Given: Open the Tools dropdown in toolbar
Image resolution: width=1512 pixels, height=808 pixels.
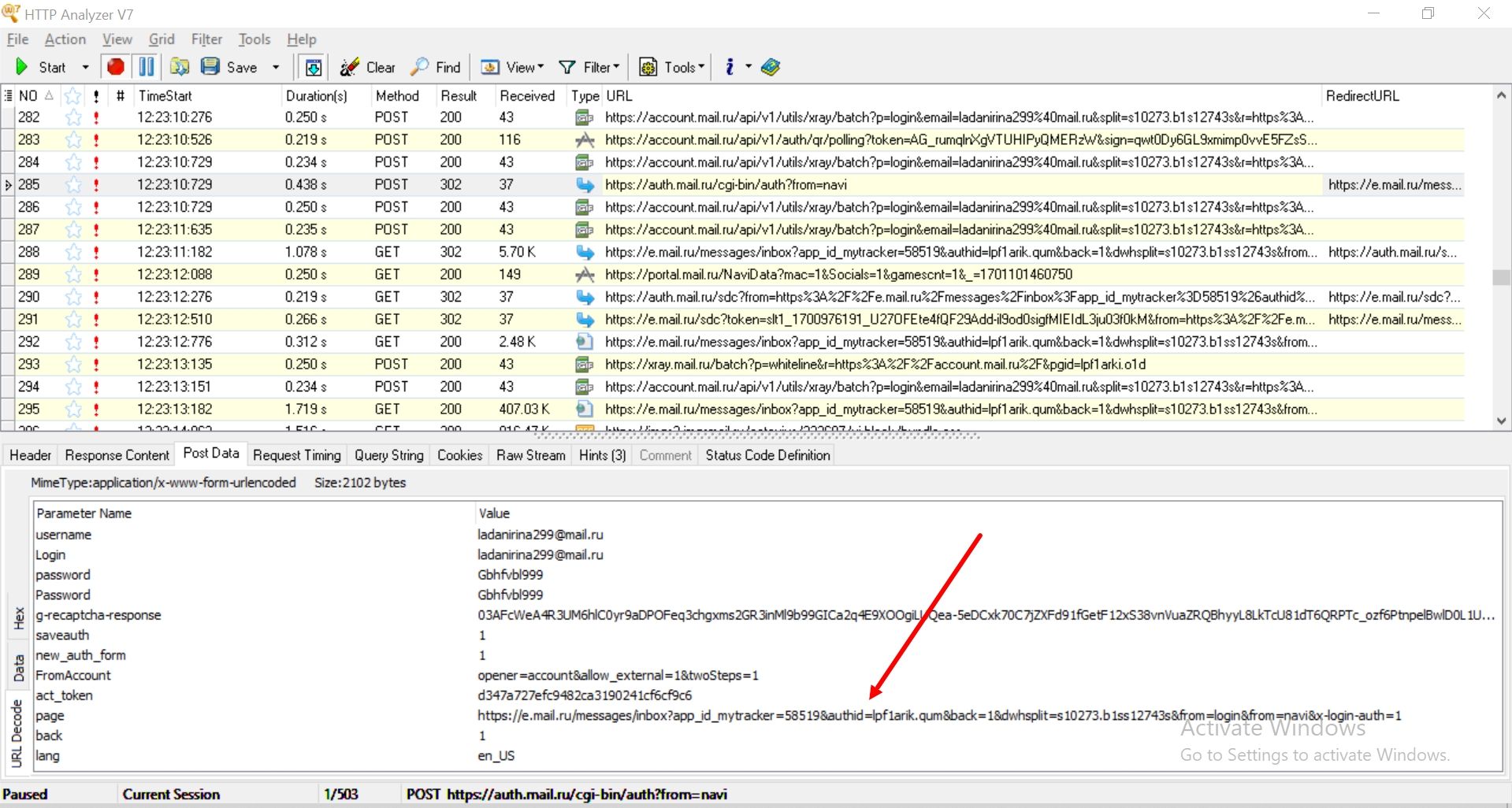Looking at the screenshot, I should (671, 68).
